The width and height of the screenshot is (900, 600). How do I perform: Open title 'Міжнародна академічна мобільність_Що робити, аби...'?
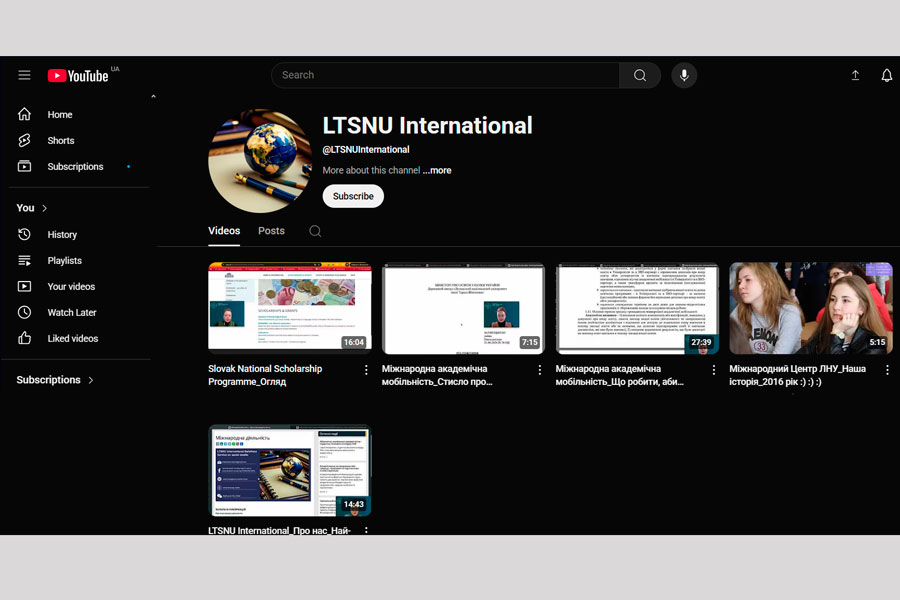pos(619,375)
